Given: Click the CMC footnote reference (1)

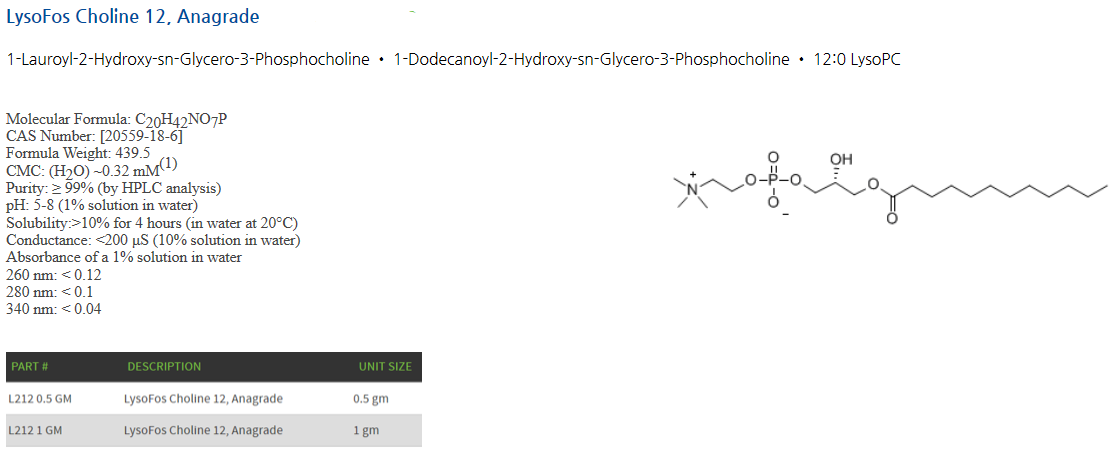Looking at the screenshot, I should [169, 164].
